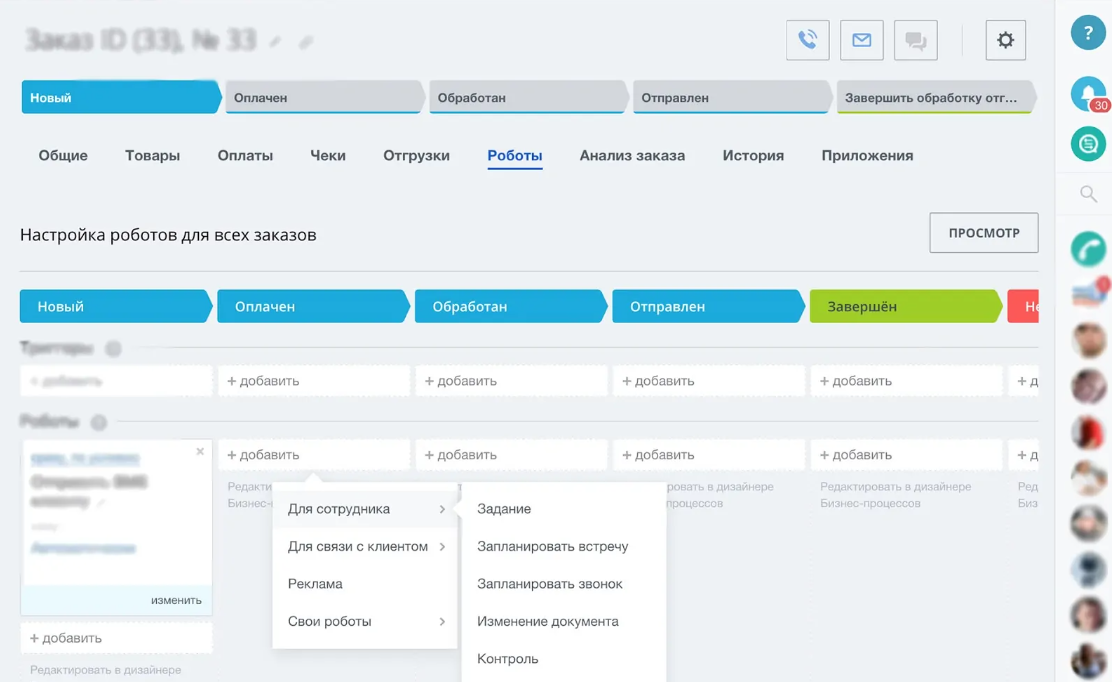Open the help question mark icon
Image resolution: width=1112 pixels, height=682 pixels.
[x=1088, y=33]
